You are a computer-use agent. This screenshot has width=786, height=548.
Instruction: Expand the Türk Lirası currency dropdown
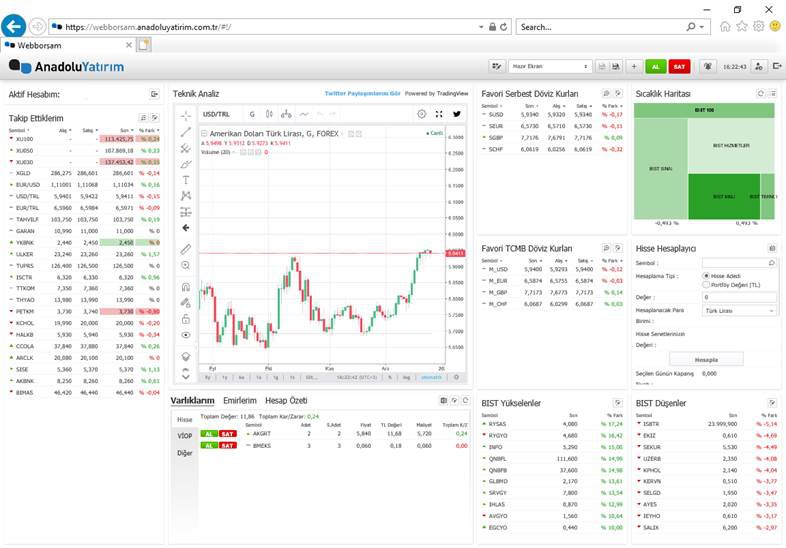click(738, 311)
